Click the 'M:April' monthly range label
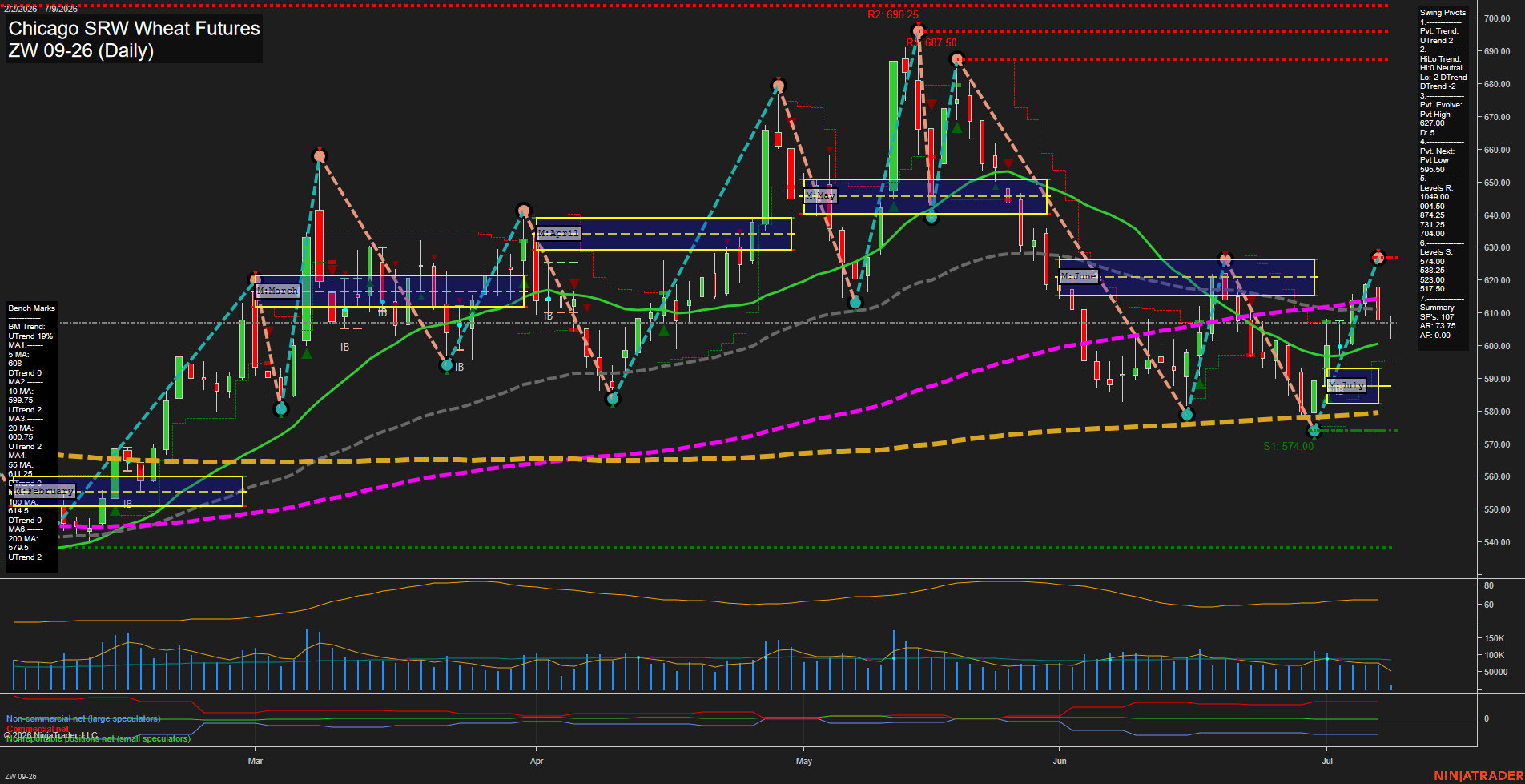 click(558, 233)
